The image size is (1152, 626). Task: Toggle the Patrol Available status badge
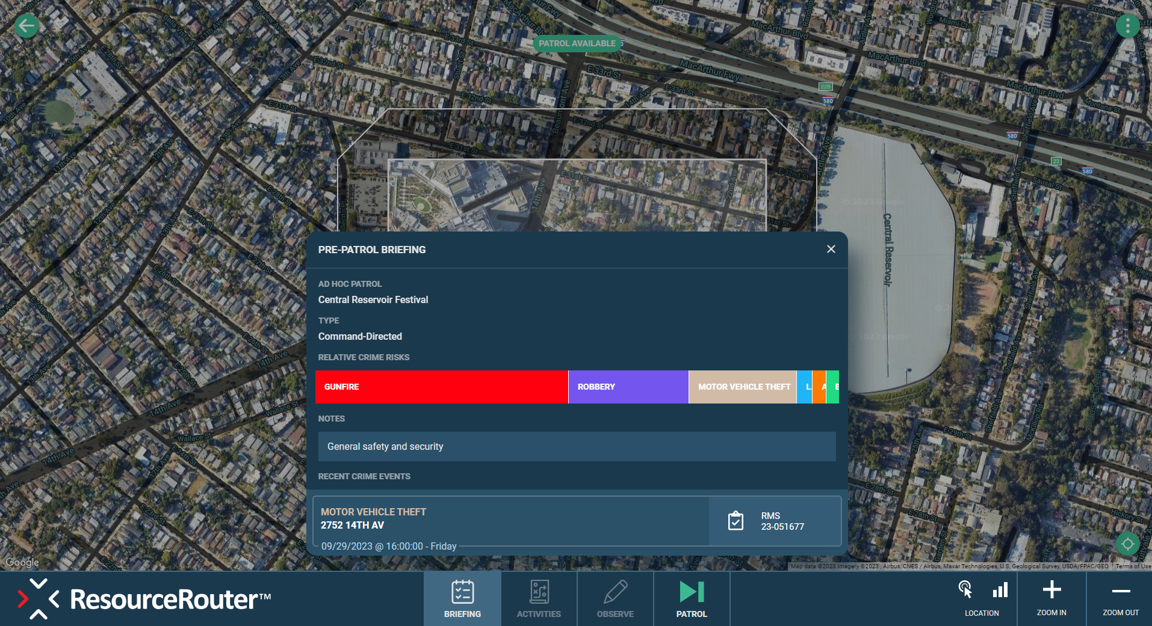(577, 43)
